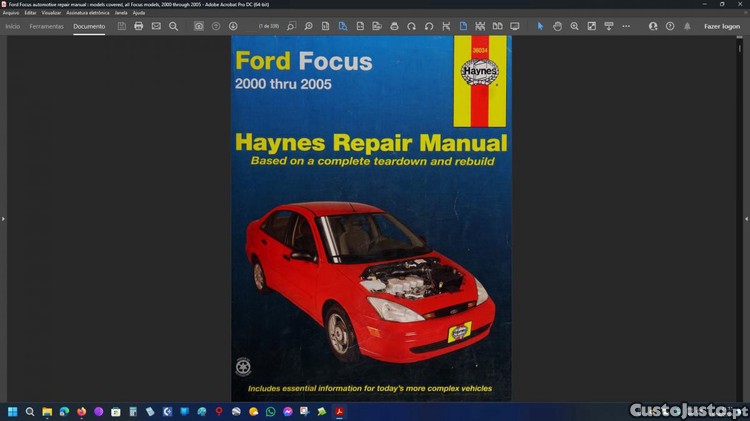Switch to the Ferramentas tab
The width and height of the screenshot is (750, 421).
[x=46, y=26]
